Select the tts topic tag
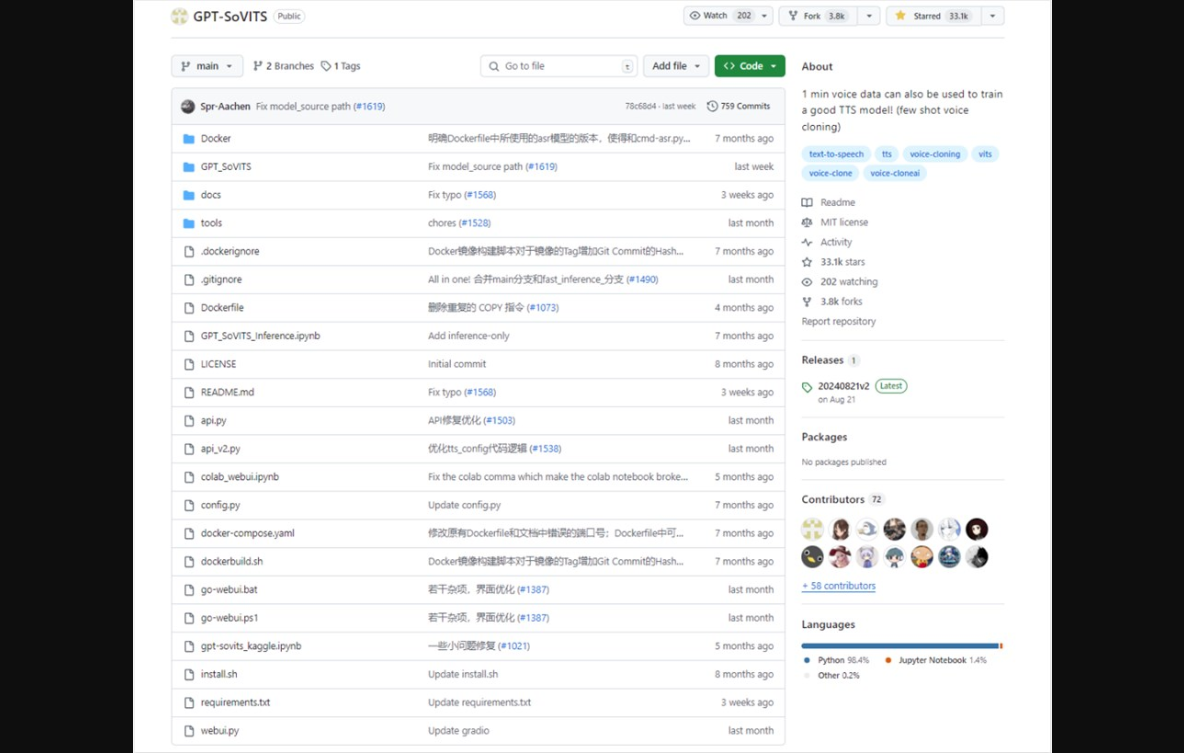The image size is (1184, 753). pos(886,154)
